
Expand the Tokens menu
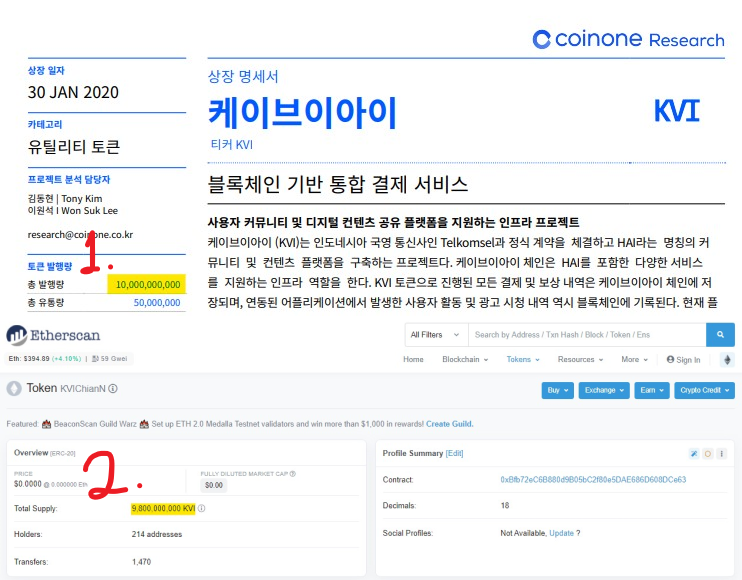click(523, 360)
